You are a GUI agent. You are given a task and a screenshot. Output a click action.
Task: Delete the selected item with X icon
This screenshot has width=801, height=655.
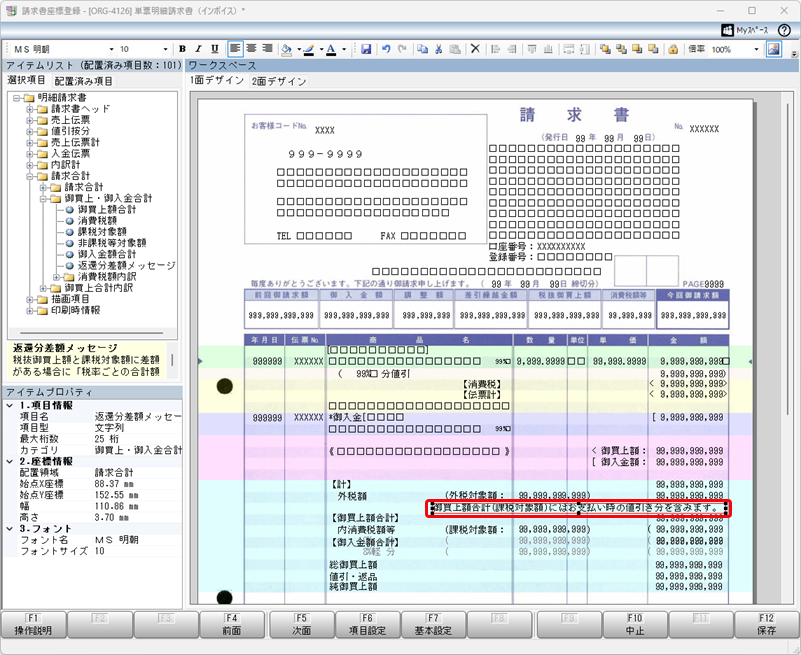tap(475, 49)
